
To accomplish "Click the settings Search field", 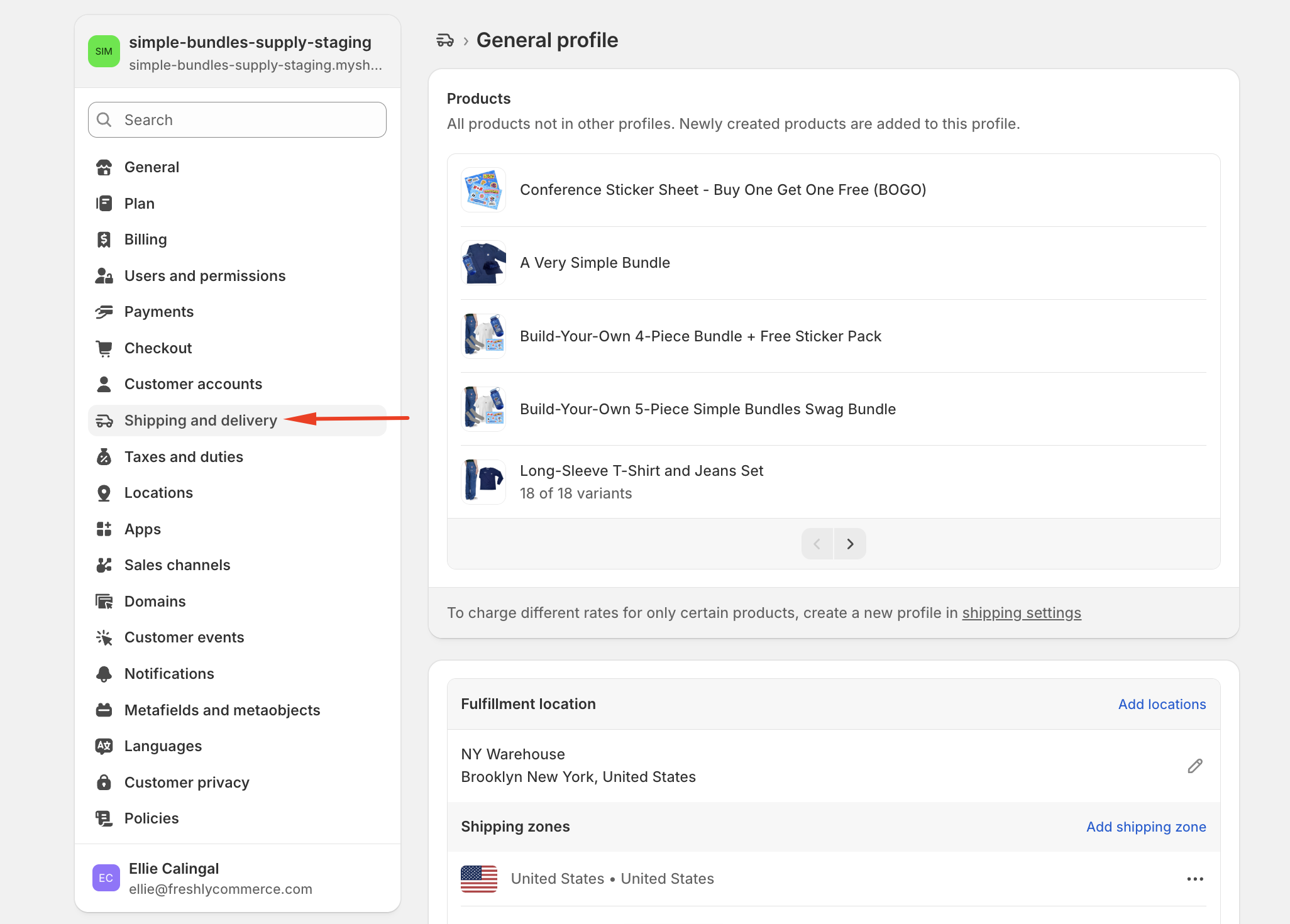I will (x=237, y=120).
